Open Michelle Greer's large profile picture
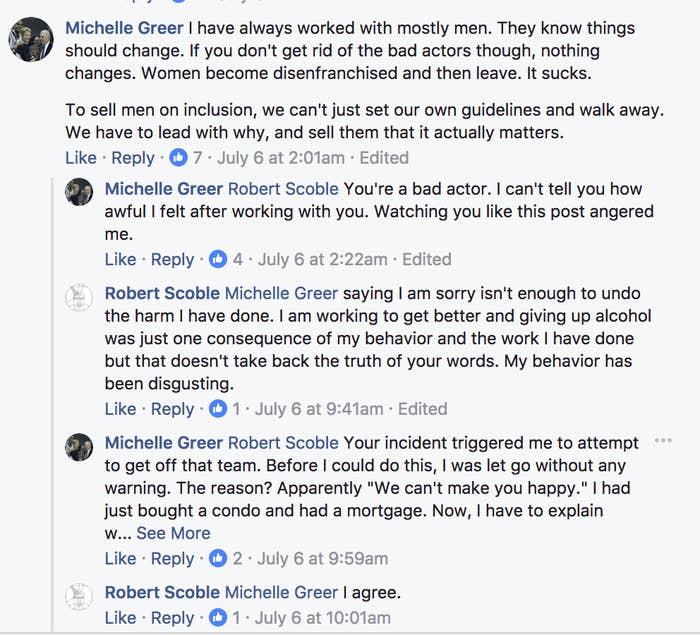The height and width of the screenshot is (635, 700). point(31,39)
